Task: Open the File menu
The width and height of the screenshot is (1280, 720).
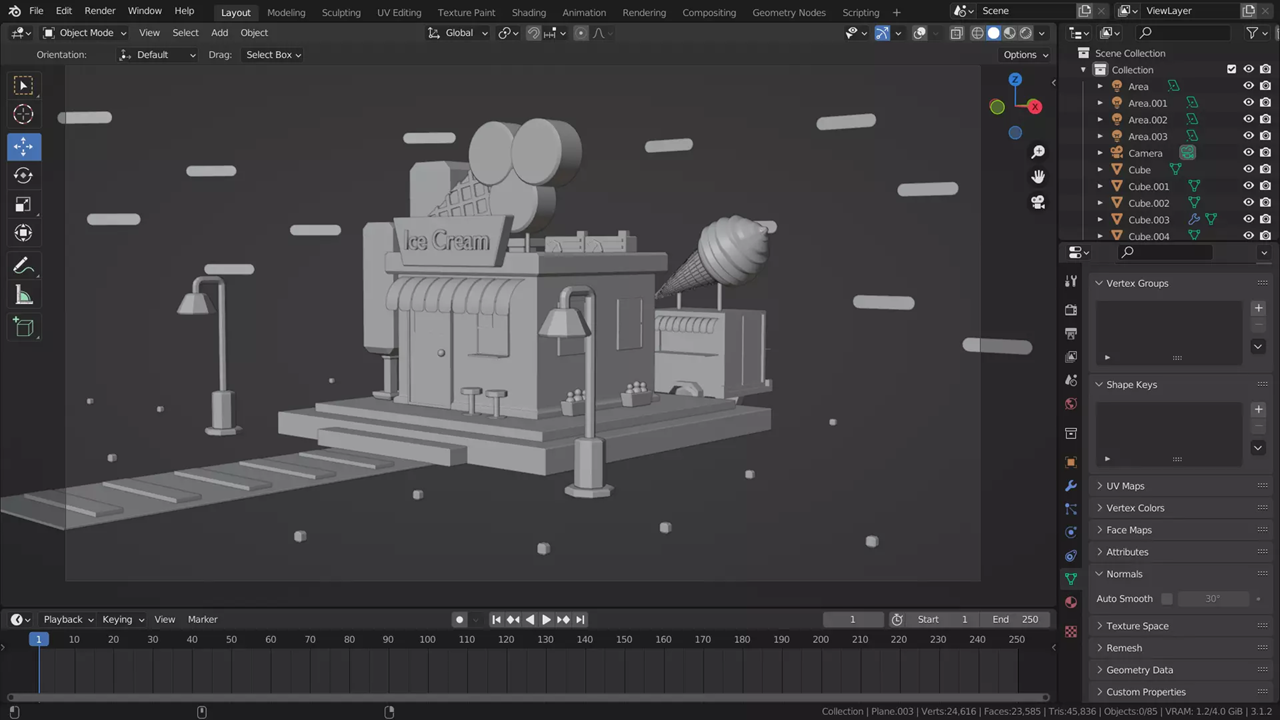Action: click(x=36, y=11)
